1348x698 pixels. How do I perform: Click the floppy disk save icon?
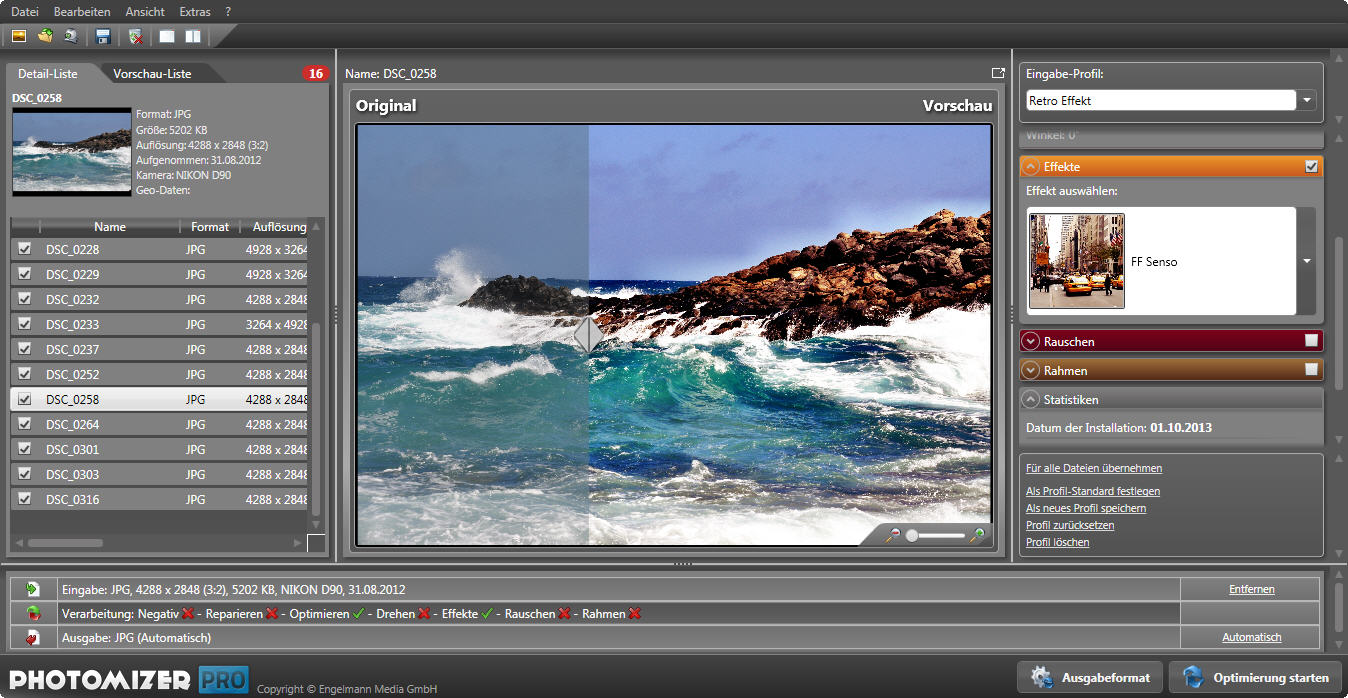(x=102, y=37)
